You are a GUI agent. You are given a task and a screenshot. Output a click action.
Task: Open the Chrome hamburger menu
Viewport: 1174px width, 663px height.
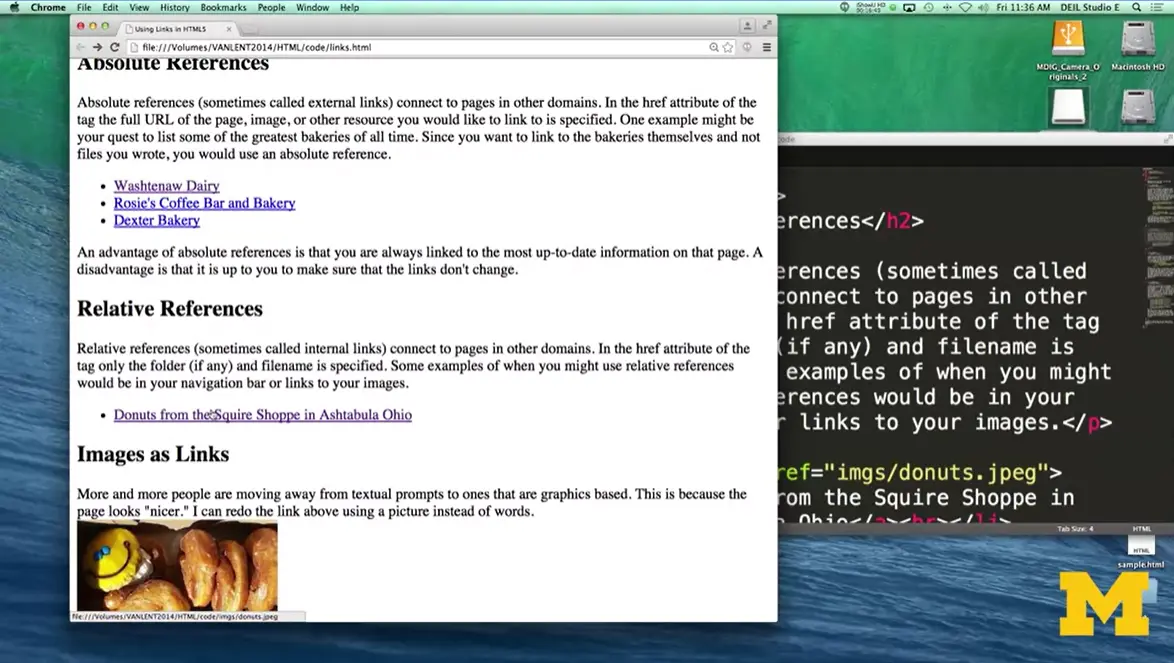click(767, 47)
